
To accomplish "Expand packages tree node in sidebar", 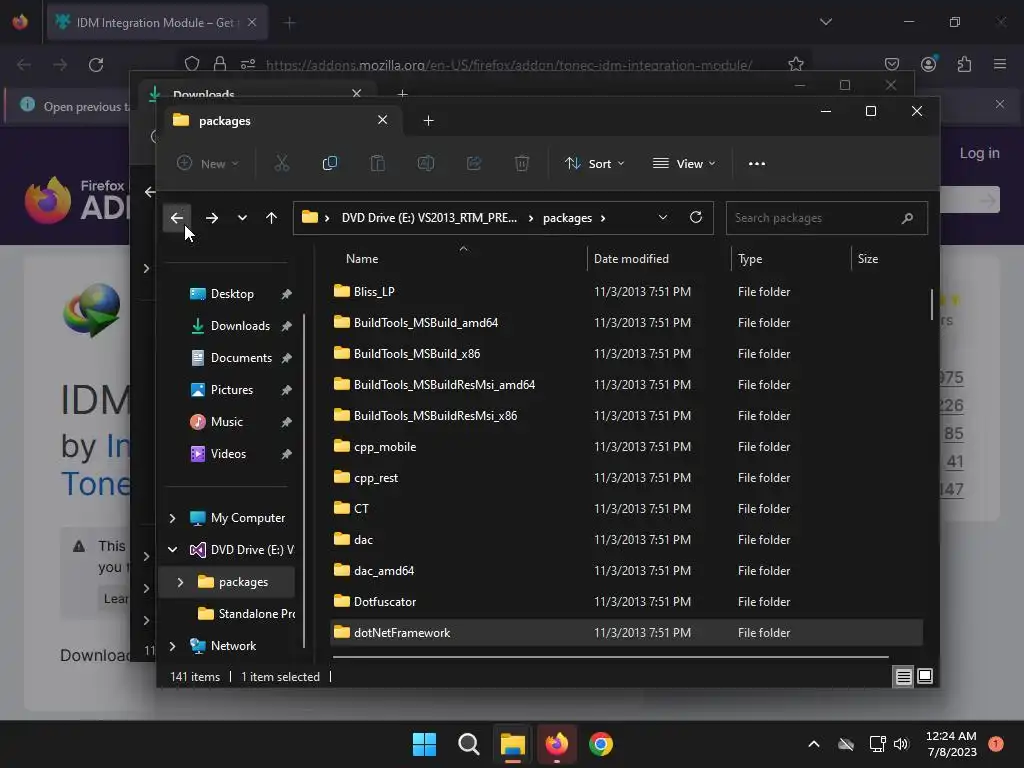I will (x=180, y=582).
